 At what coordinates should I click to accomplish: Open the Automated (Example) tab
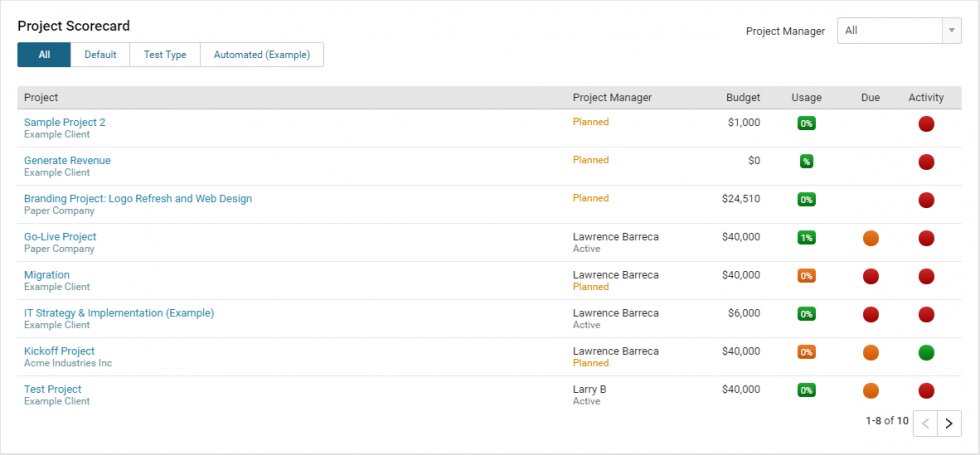pos(262,55)
